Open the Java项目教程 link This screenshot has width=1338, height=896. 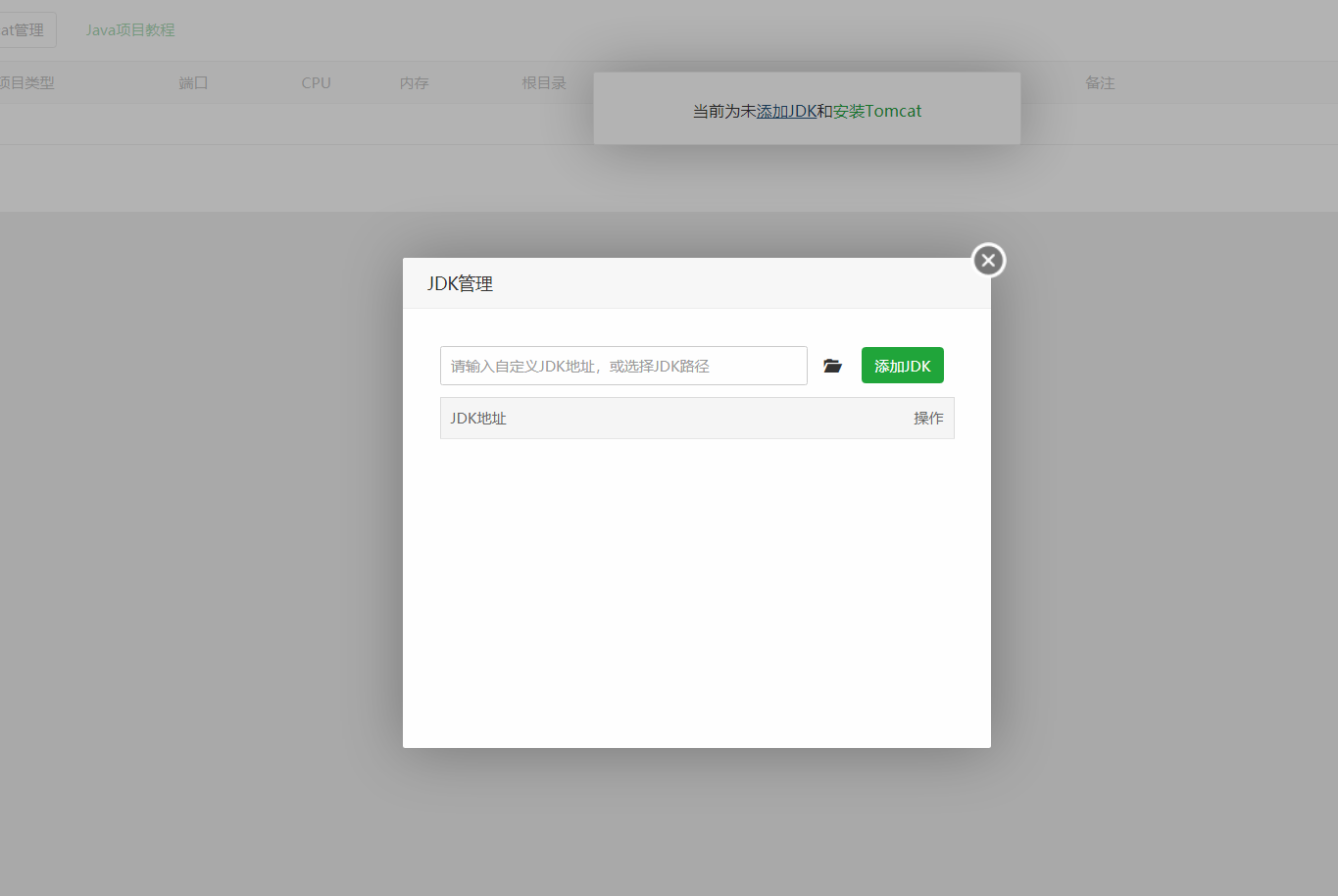[x=130, y=30]
